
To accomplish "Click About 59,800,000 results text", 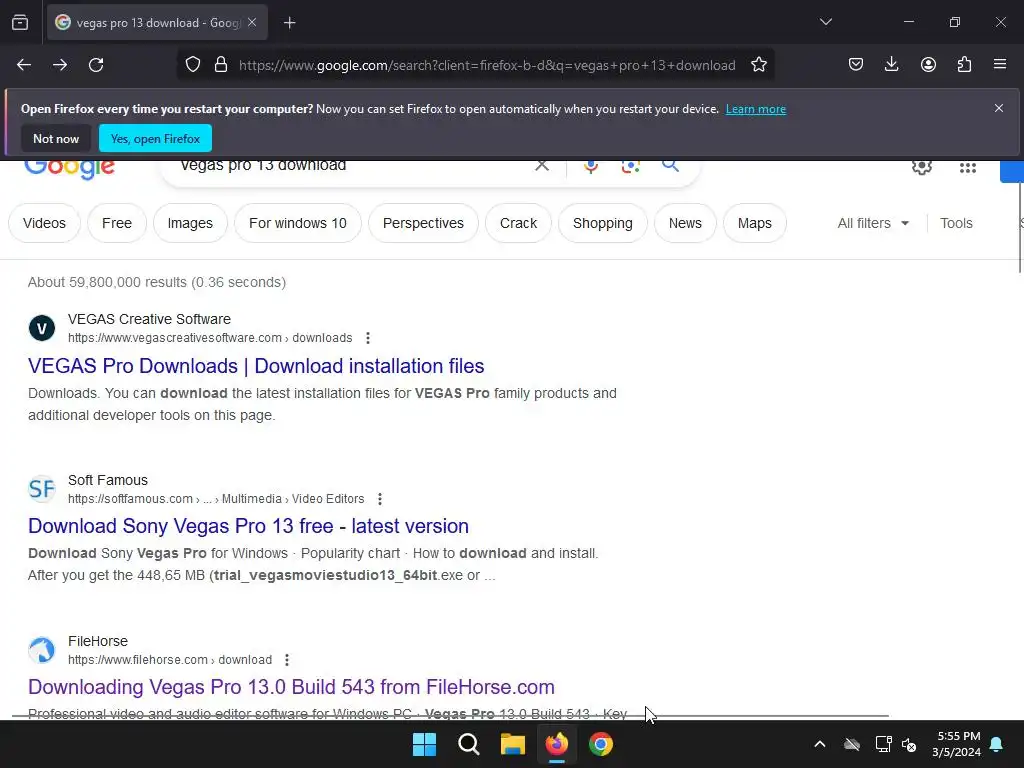I will [157, 282].
